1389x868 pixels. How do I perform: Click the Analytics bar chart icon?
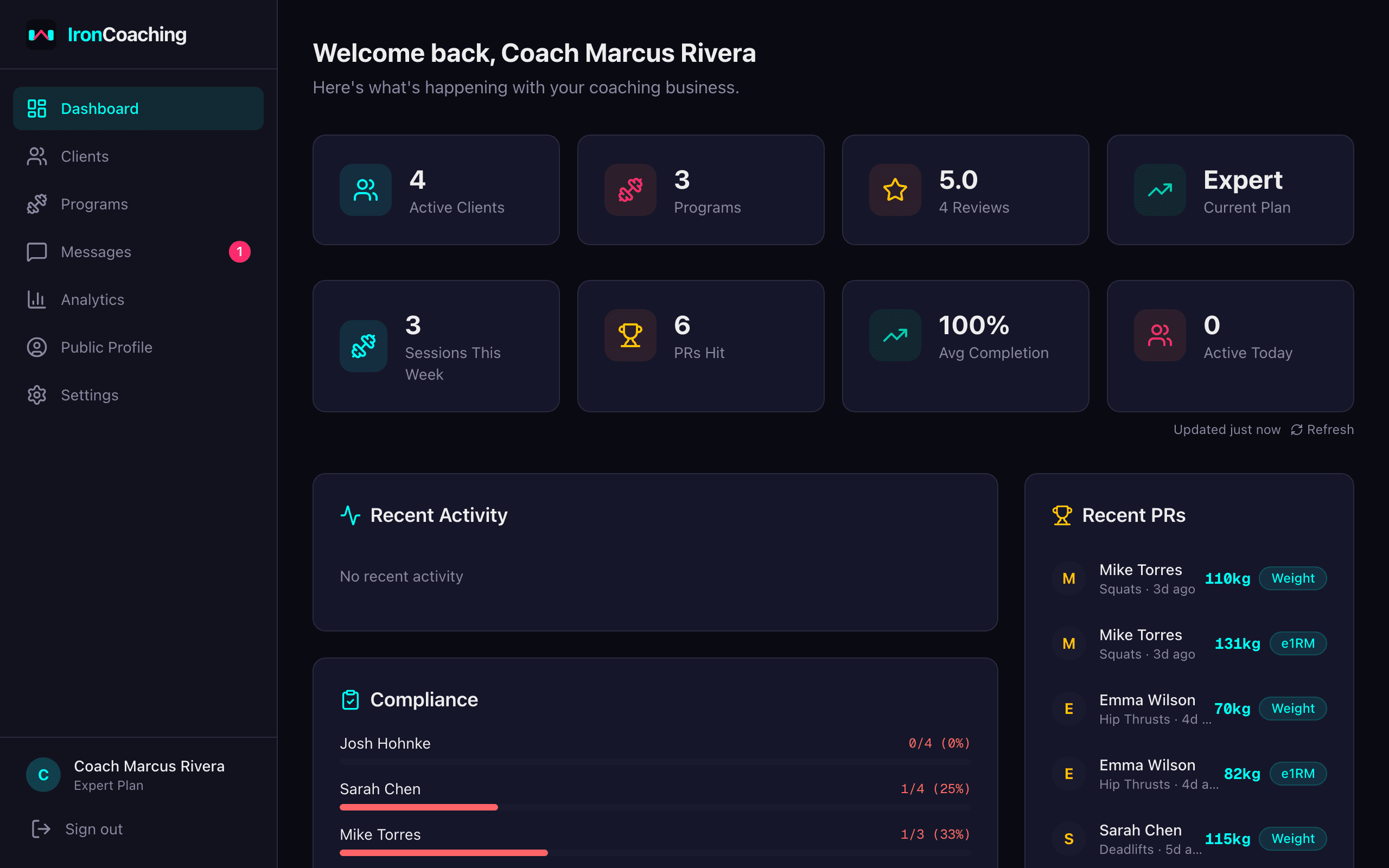point(37,299)
